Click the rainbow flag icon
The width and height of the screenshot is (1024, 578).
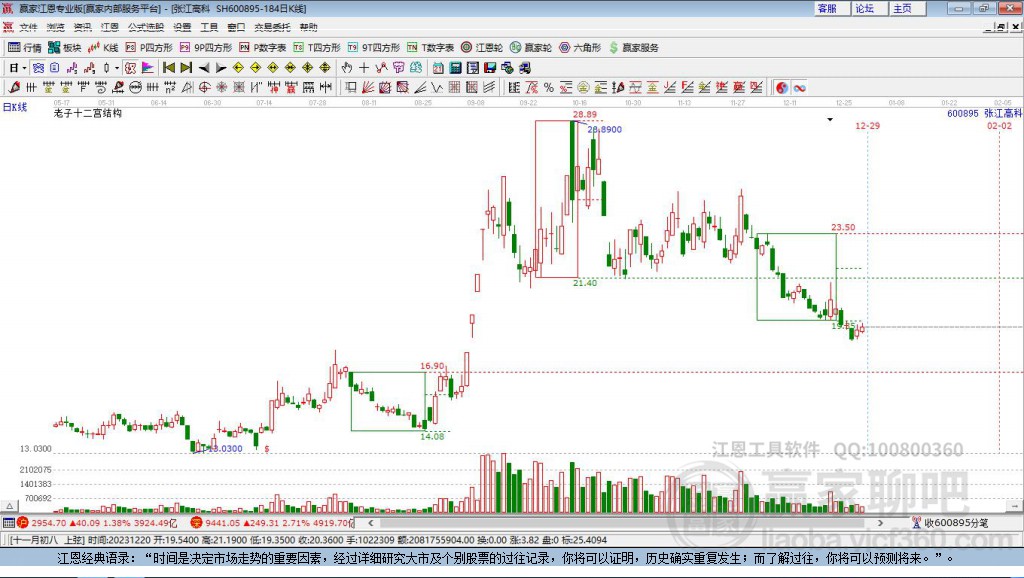click(x=148, y=68)
